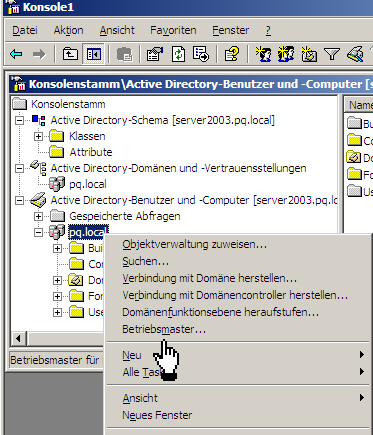The height and width of the screenshot is (435, 373).
Task: Collapse the Active Directory-Schema node
Action: pyautogui.click(x=20, y=120)
